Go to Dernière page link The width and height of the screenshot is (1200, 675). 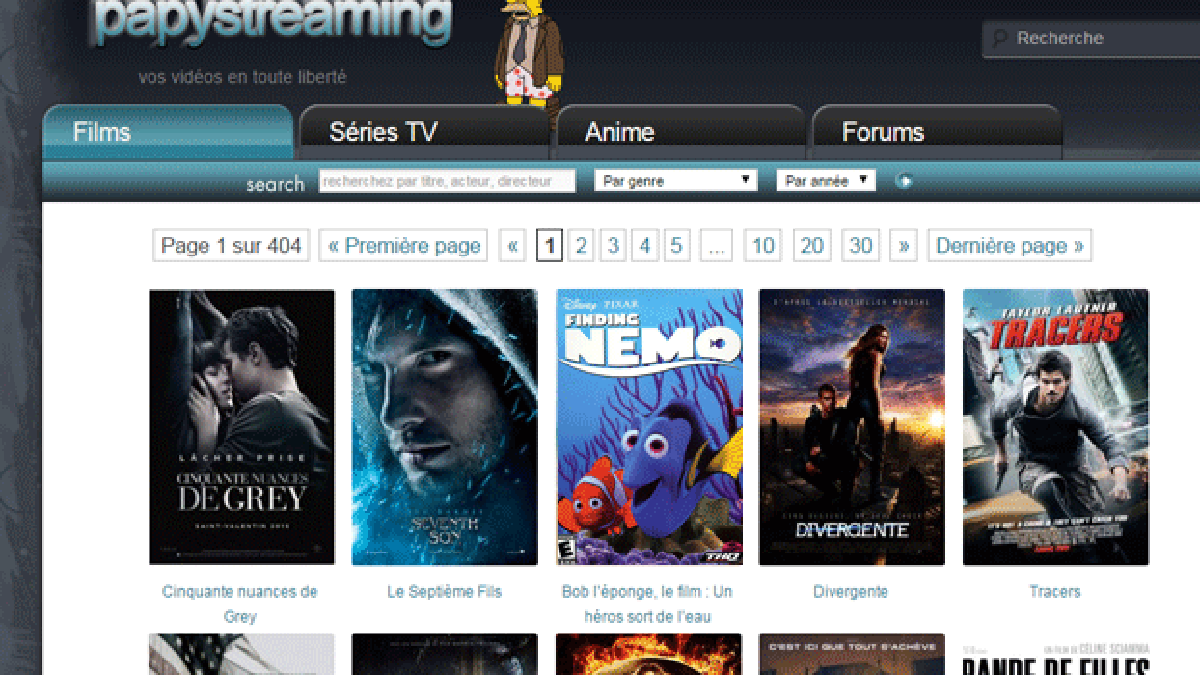(1009, 245)
